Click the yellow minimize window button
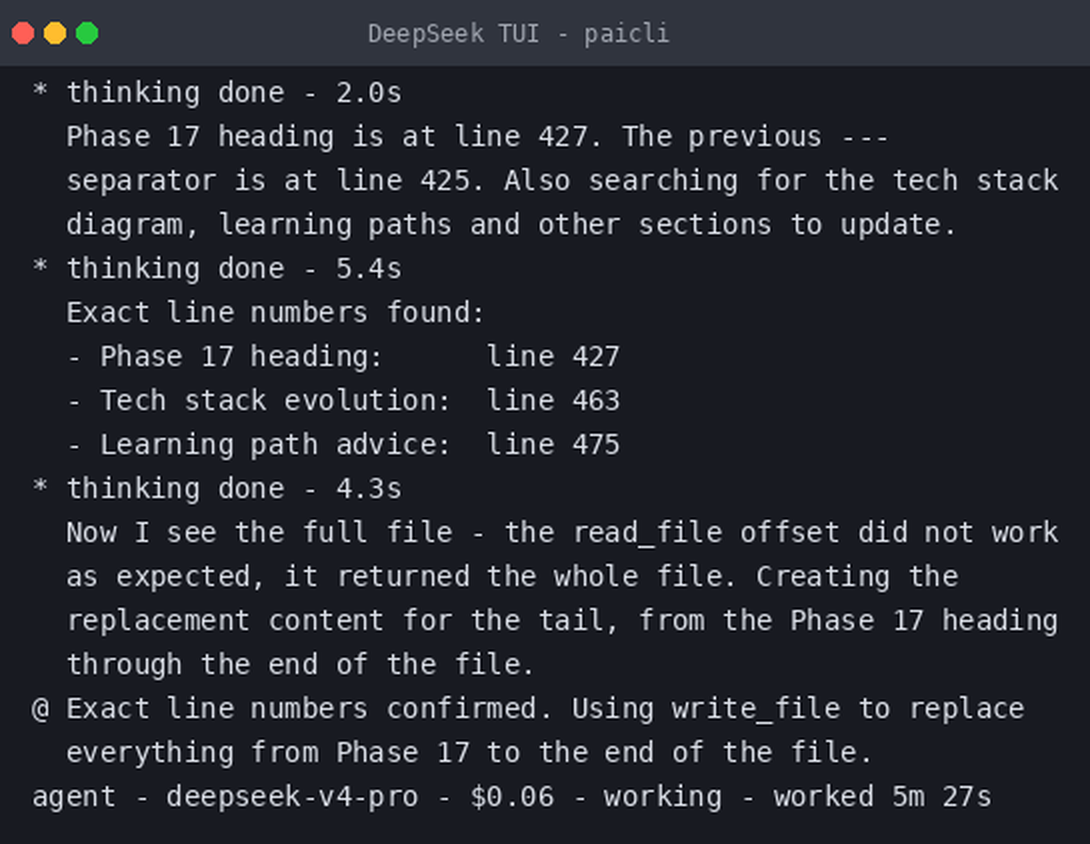 pyautogui.click(x=55, y=33)
